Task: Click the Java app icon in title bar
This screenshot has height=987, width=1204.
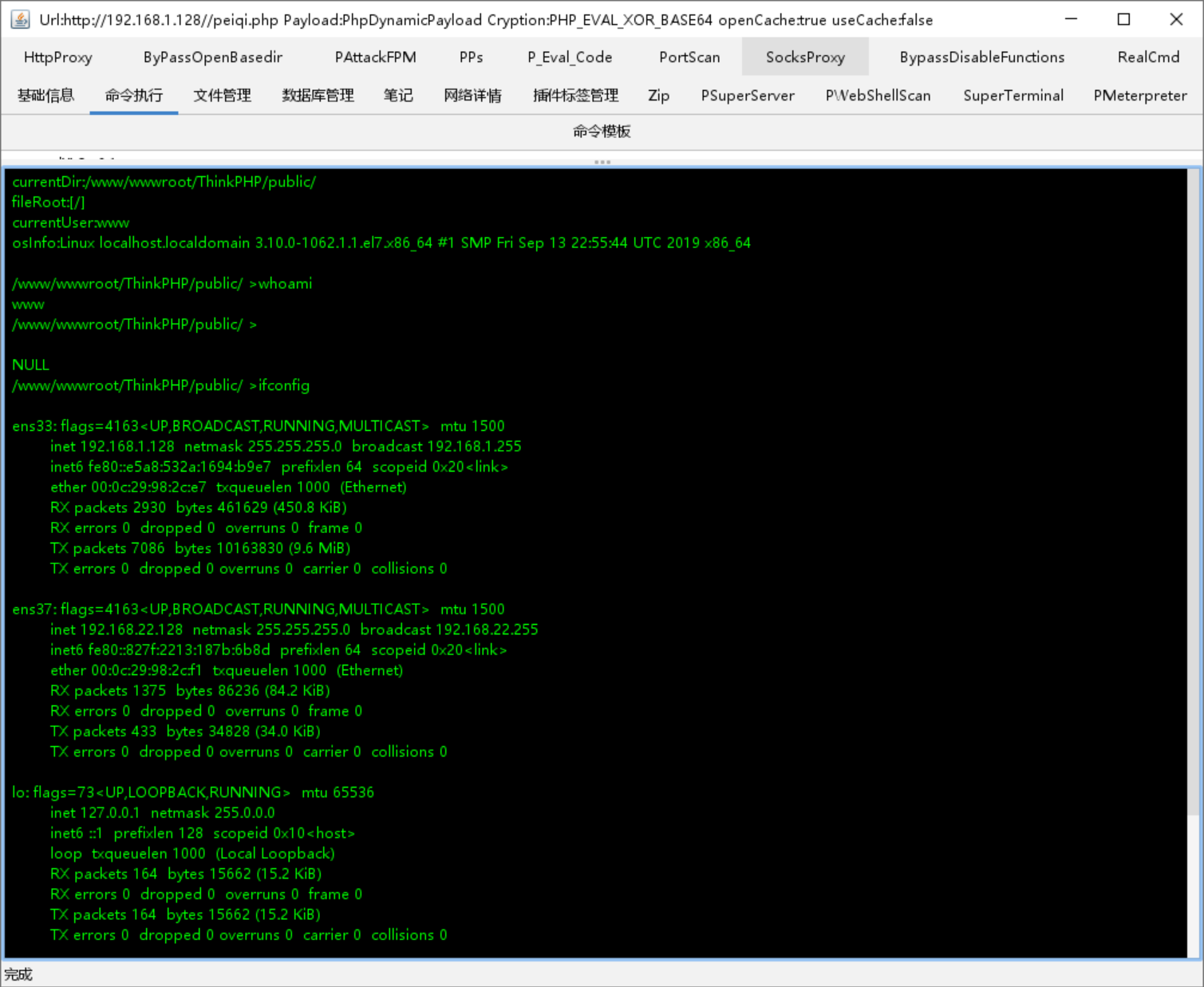Action: pyautogui.click(x=20, y=20)
